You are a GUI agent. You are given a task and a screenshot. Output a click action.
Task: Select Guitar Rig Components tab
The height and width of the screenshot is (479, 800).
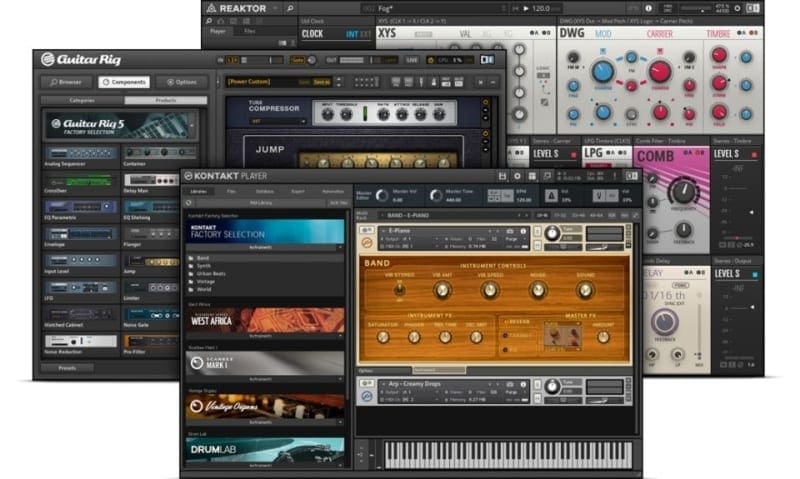pyautogui.click(x=124, y=82)
